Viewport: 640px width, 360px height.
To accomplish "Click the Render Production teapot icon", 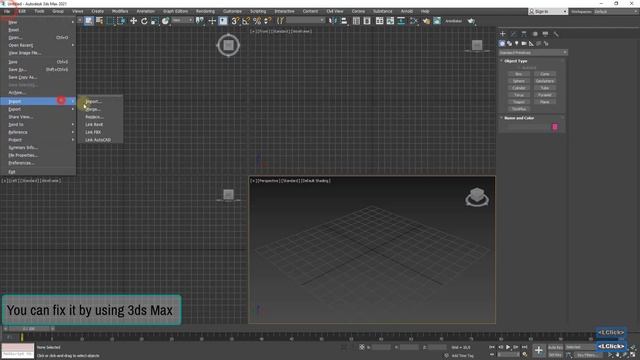I will pyautogui.click(x=471, y=21).
